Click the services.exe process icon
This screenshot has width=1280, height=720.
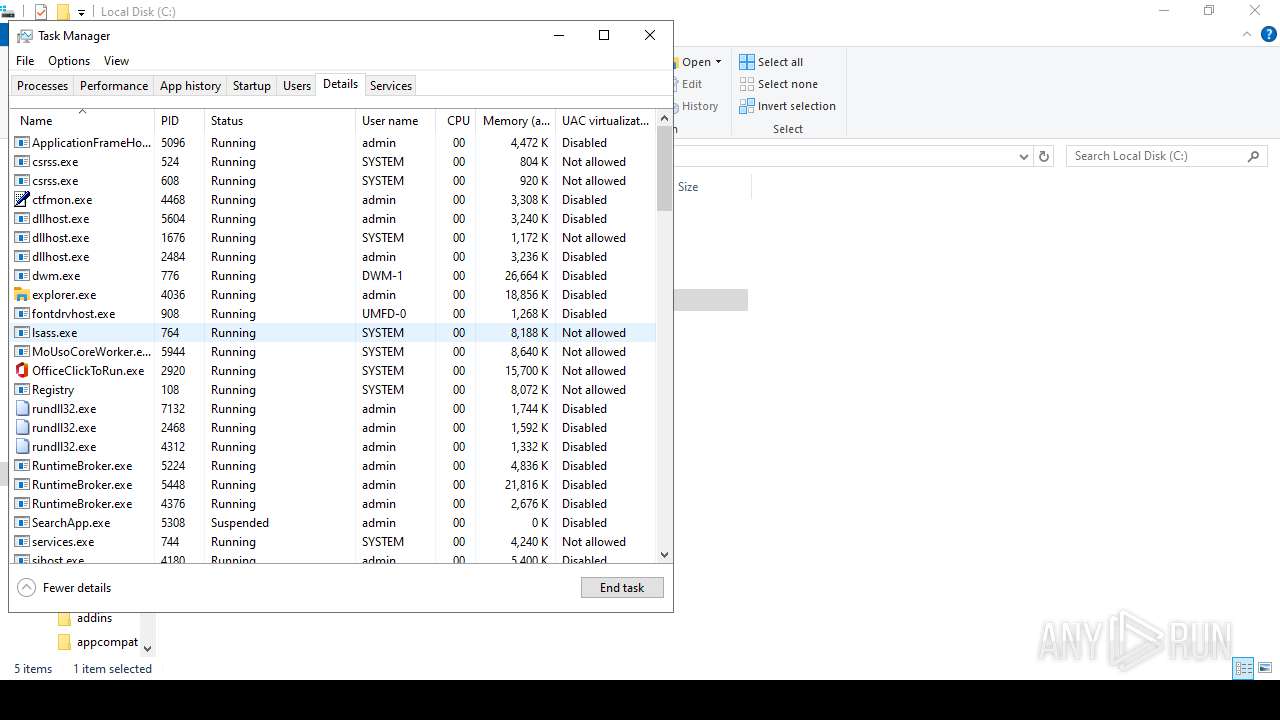[22, 542]
